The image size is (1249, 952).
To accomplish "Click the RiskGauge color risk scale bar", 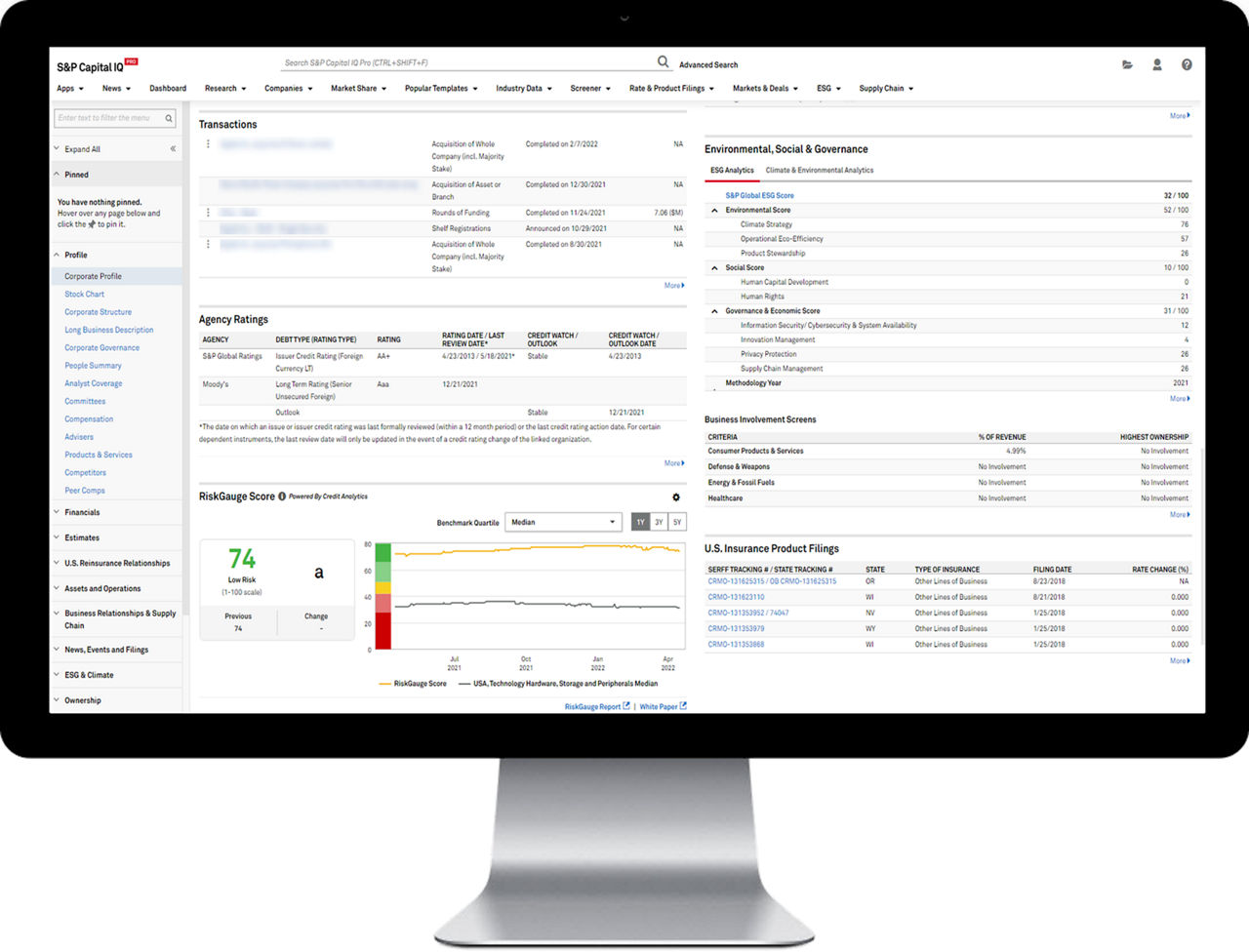I will pos(383,596).
